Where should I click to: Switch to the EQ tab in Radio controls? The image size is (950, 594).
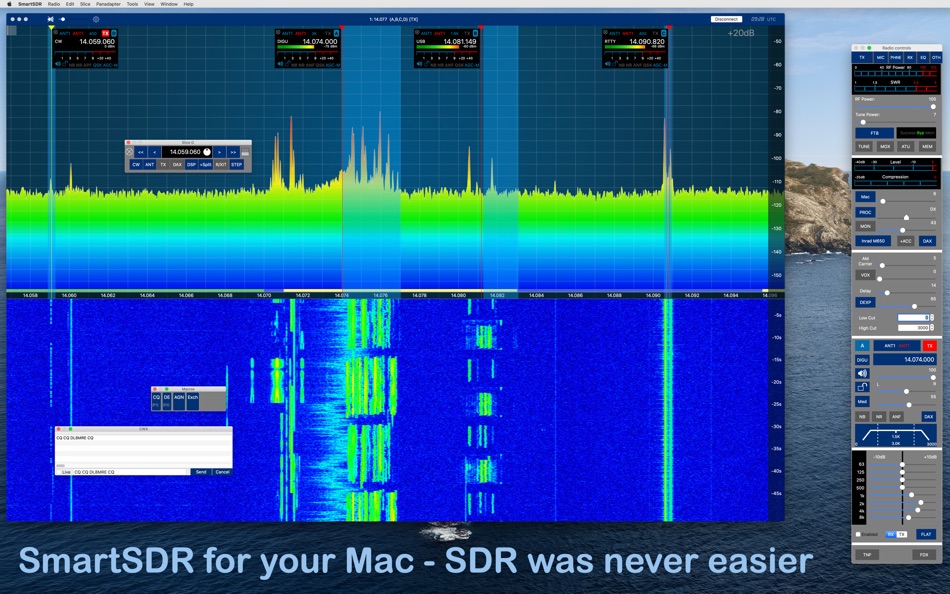[x=923, y=58]
